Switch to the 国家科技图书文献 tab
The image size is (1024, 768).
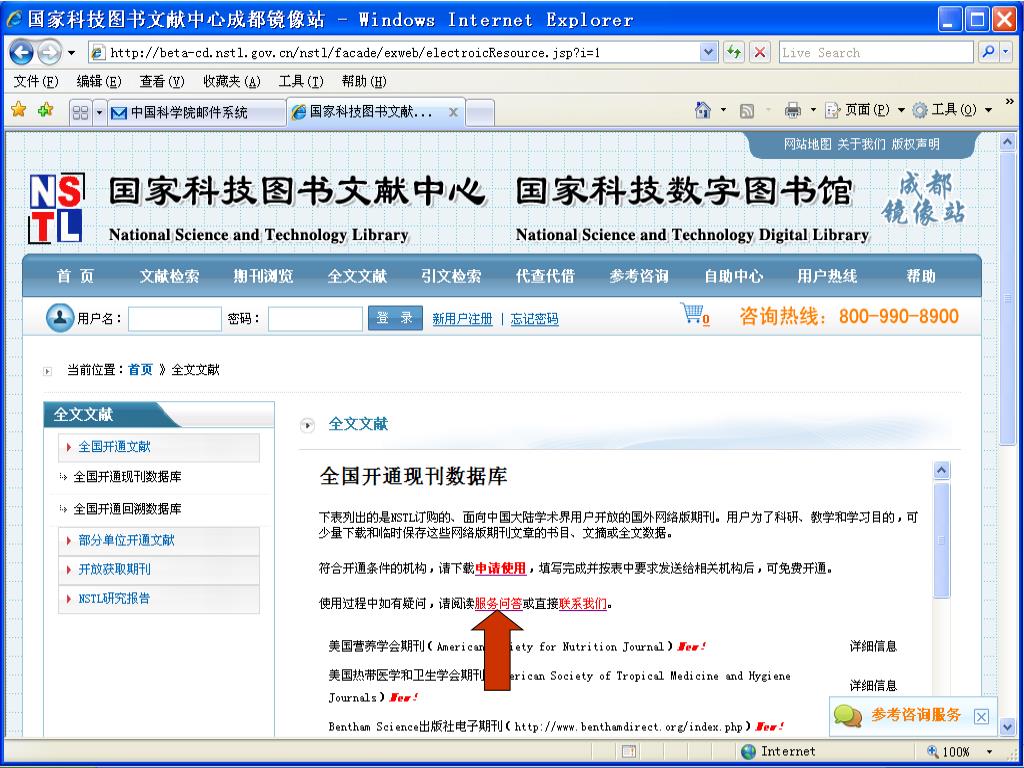tap(371, 112)
